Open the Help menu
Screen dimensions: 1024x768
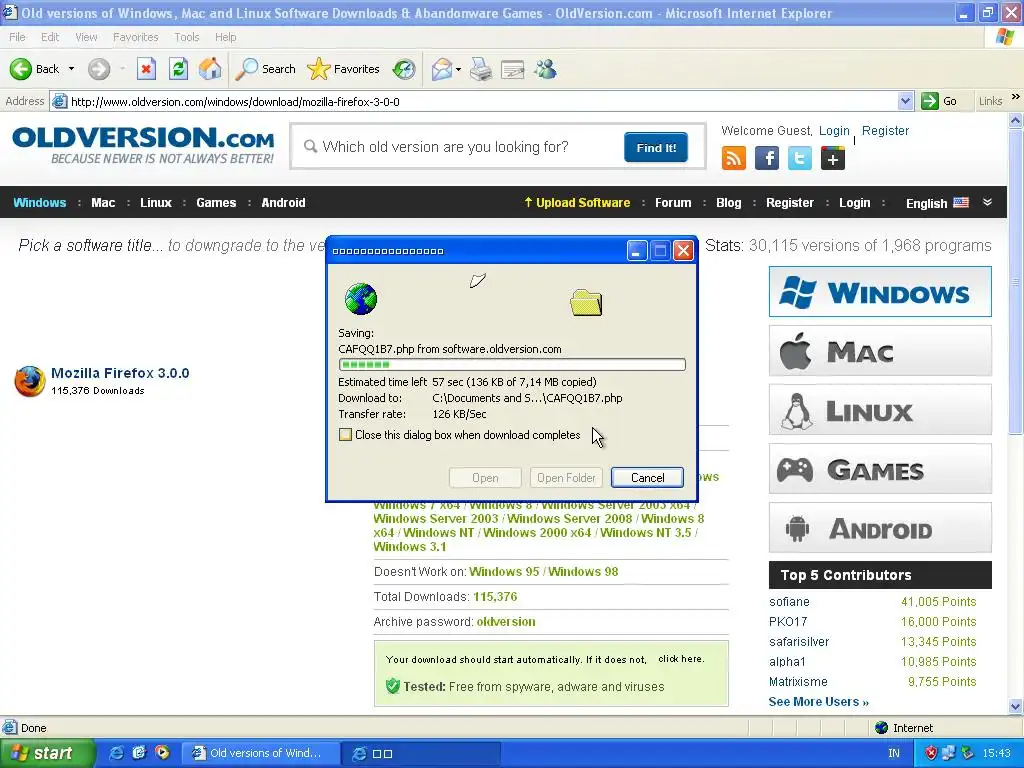coord(225,37)
